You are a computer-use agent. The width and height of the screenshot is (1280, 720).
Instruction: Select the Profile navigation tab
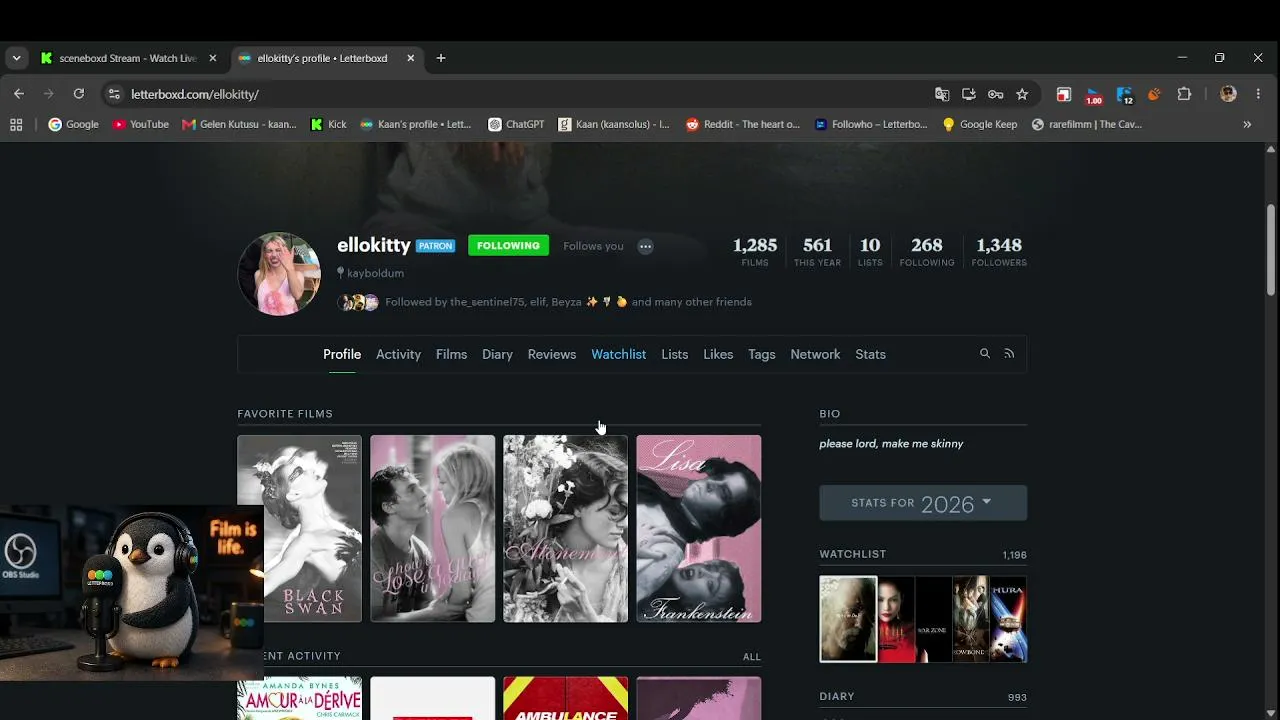click(342, 354)
